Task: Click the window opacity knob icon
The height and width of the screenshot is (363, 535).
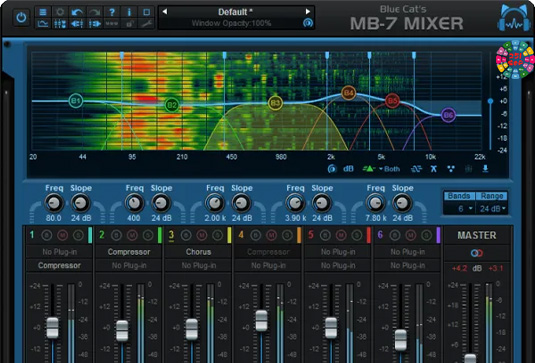Action: [307, 23]
